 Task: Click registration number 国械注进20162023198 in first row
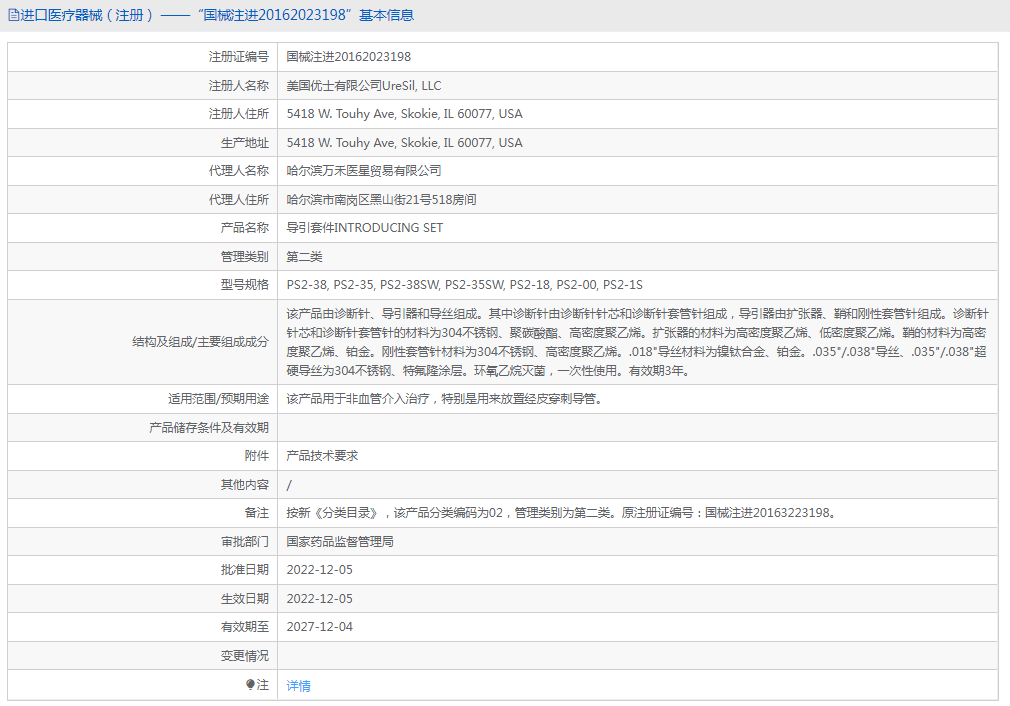tap(348, 57)
